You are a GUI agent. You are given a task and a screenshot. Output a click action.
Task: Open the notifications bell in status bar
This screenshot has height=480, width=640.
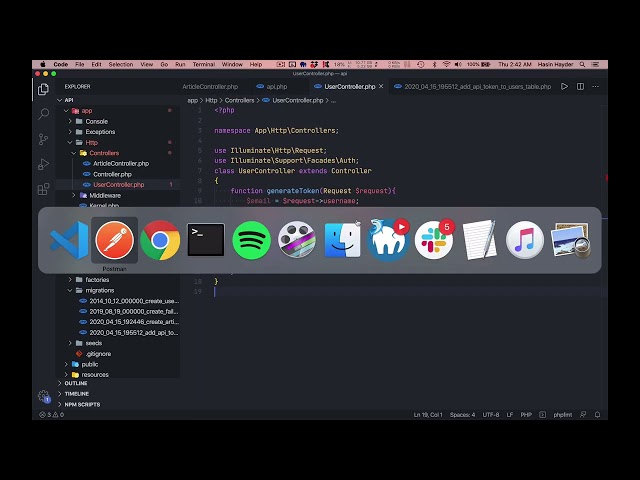[x=598, y=415]
